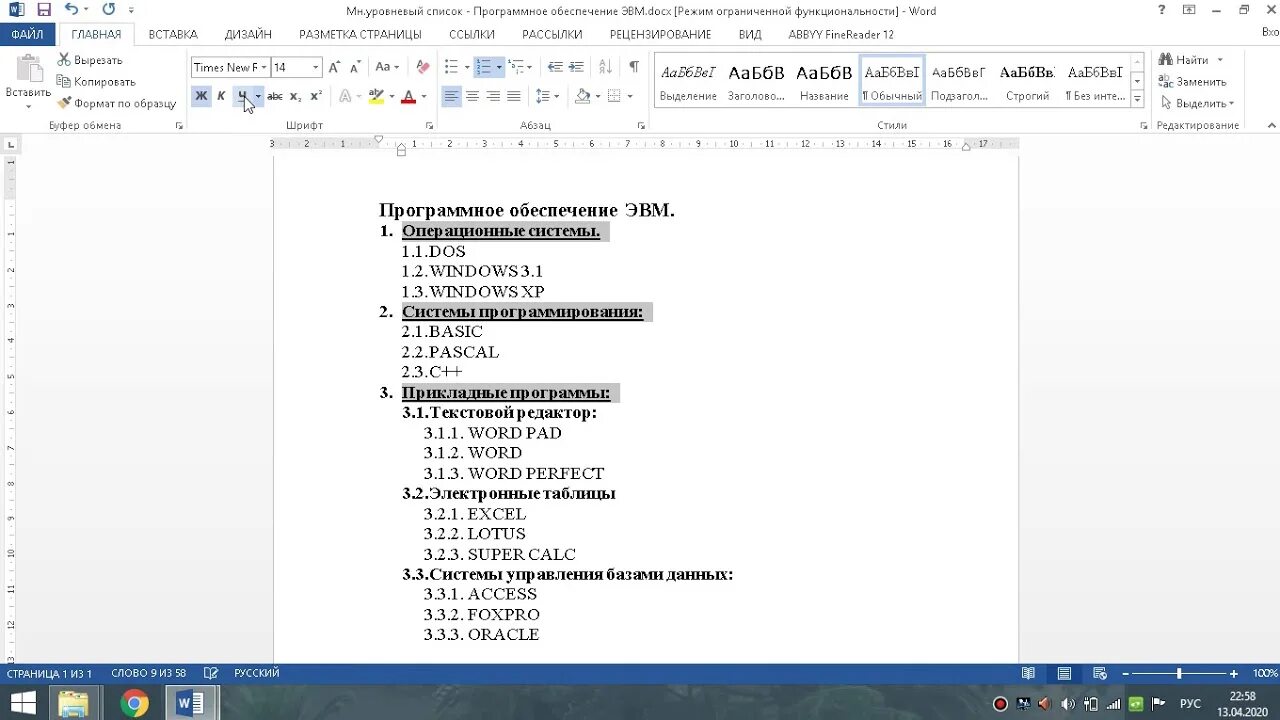Apply red font color
1280x720 pixels.
click(x=408, y=96)
